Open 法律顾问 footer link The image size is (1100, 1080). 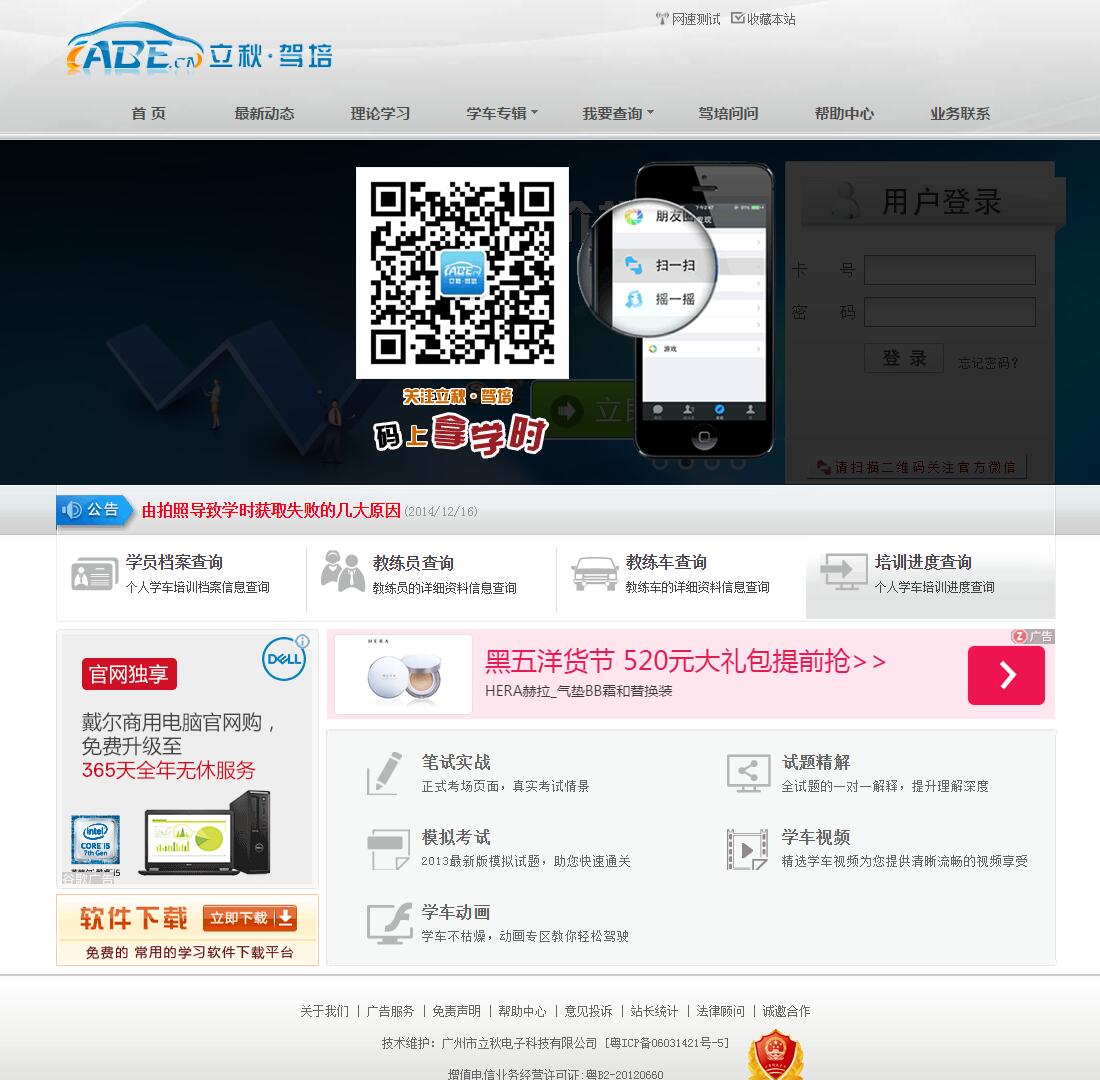pyautogui.click(x=720, y=1011)
